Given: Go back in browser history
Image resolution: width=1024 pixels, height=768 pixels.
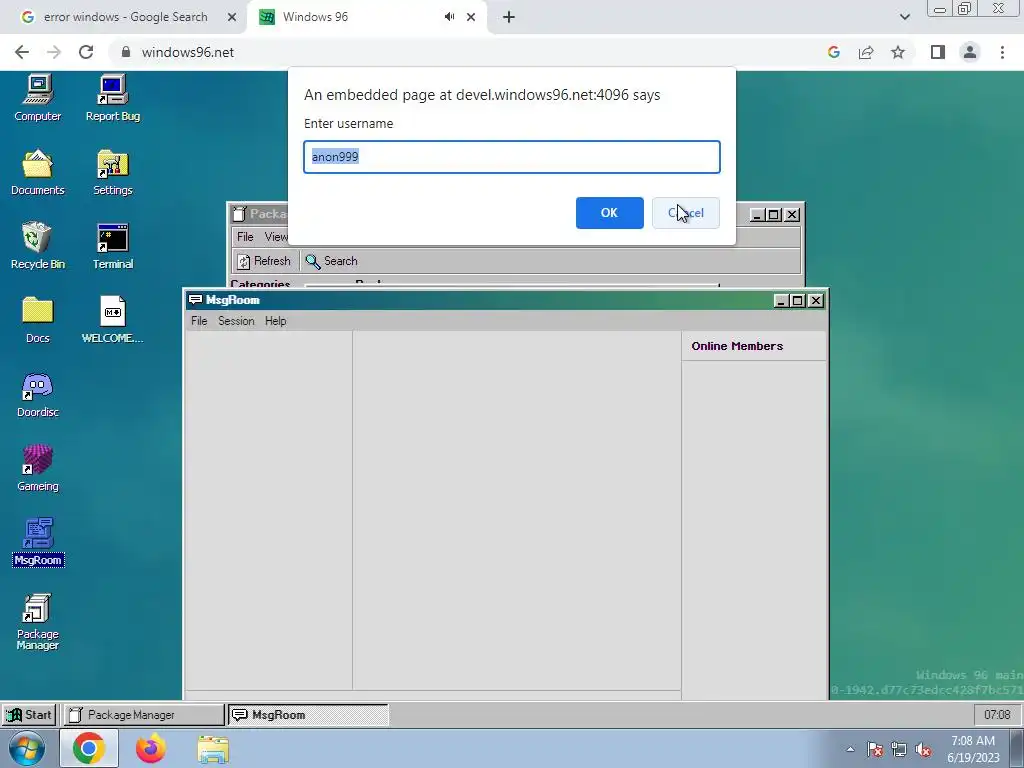Looking at the screenshot, I should click(22, 52).
